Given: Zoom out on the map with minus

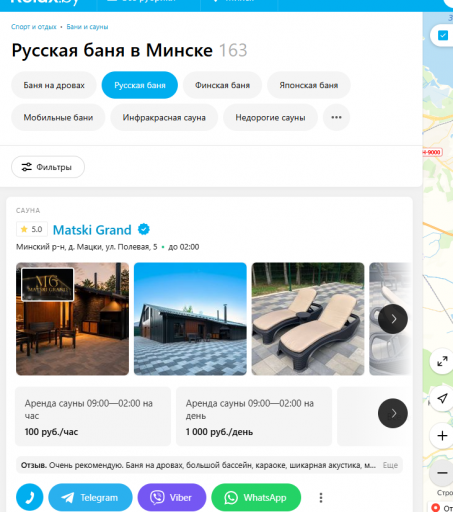Looking at the screenshot, I should (442, 473).
